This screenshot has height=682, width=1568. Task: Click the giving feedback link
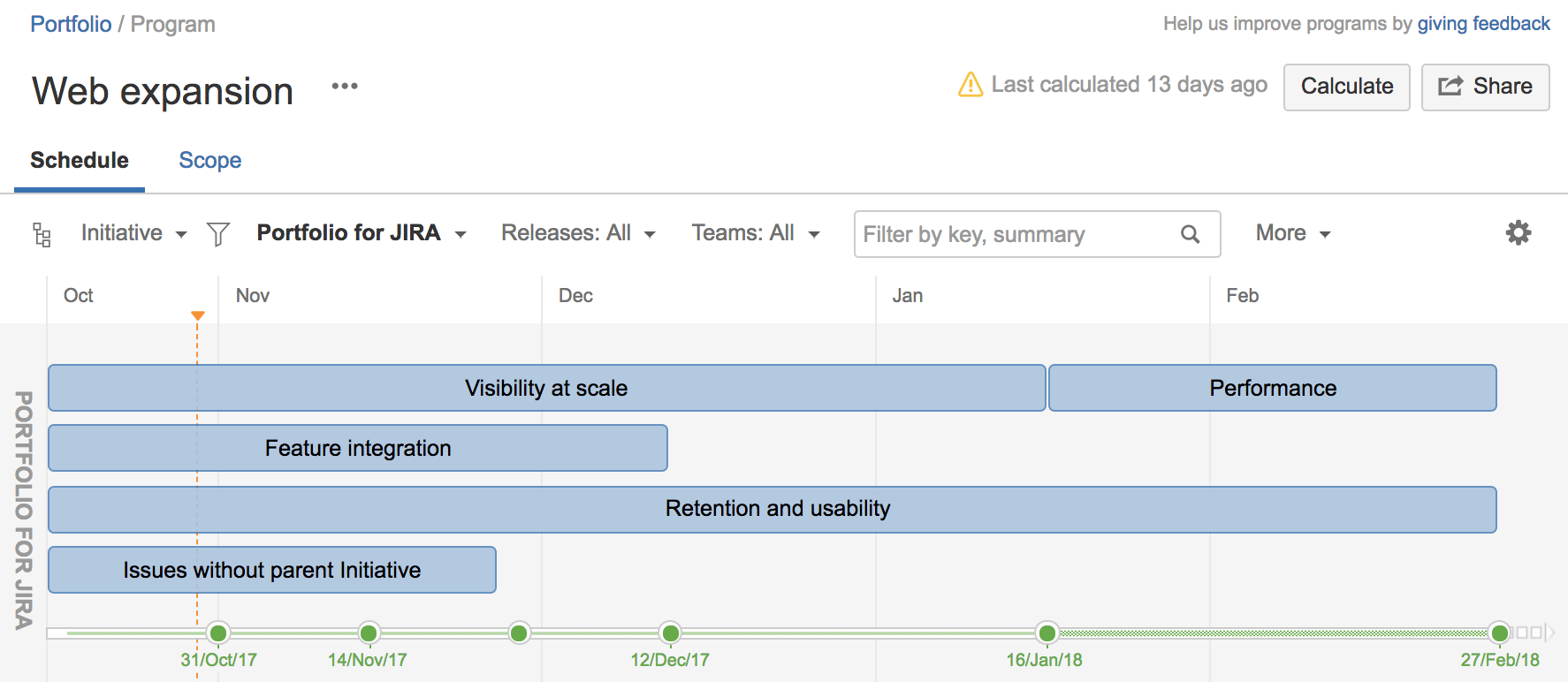tap(1483, 24)
